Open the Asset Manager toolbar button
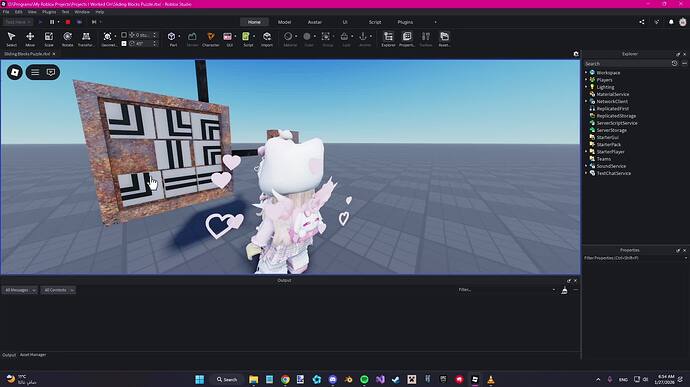The height and width of the screenshot is (387, 690). coord(444,39)
